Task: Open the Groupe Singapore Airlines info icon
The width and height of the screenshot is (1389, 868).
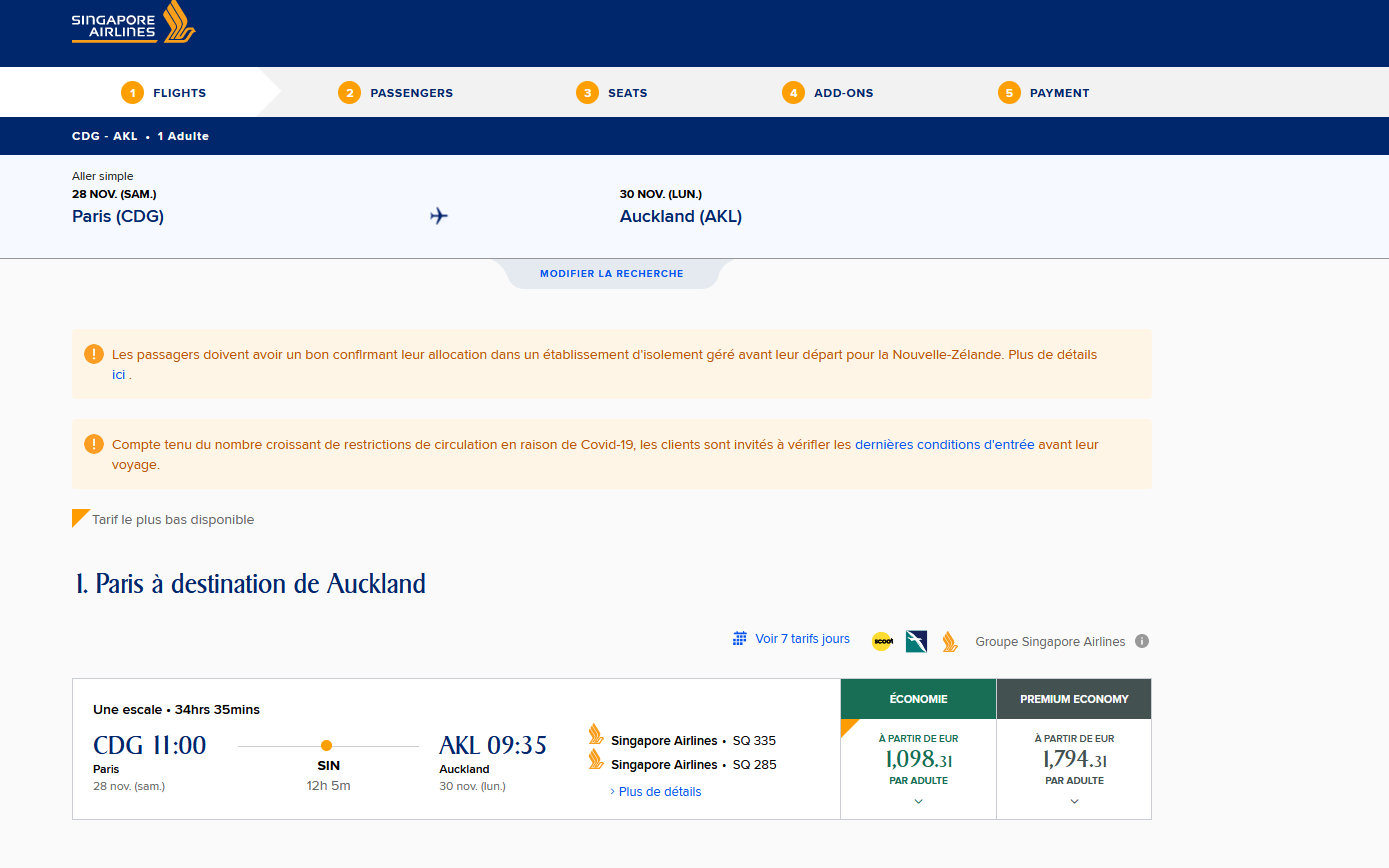Action: click(1142, 642)
